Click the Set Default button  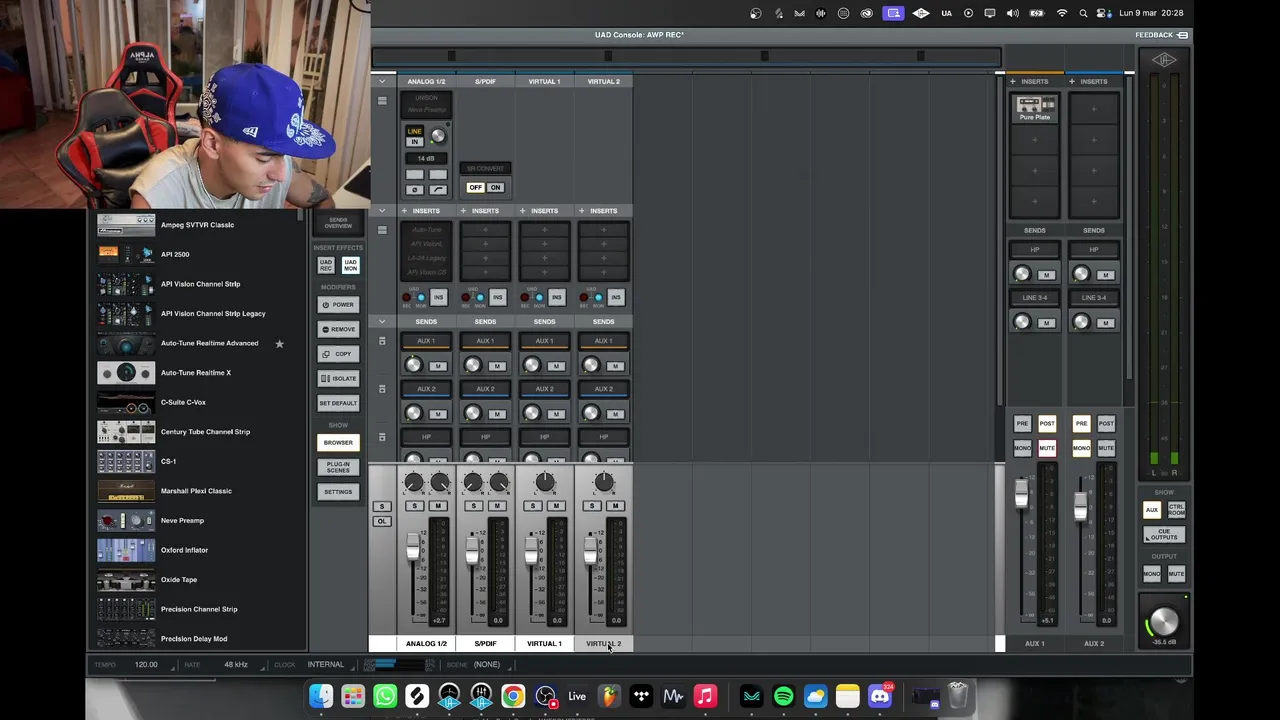tap(338, 403)
